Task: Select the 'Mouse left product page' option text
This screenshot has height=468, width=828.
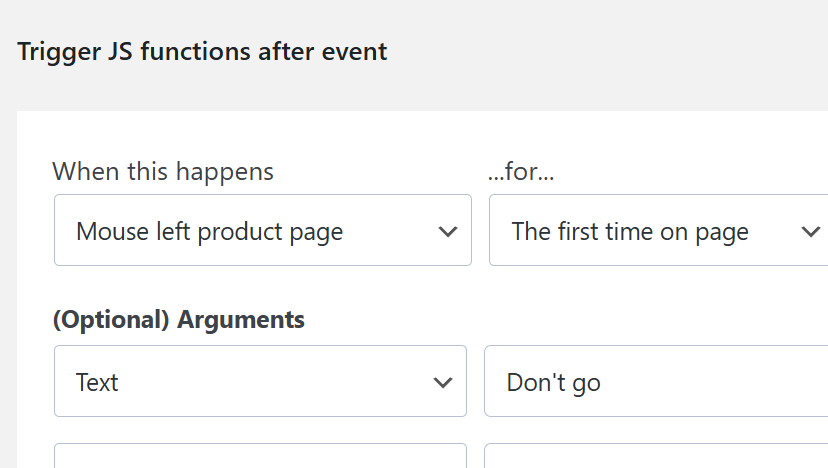Action: tap(209, 232)
